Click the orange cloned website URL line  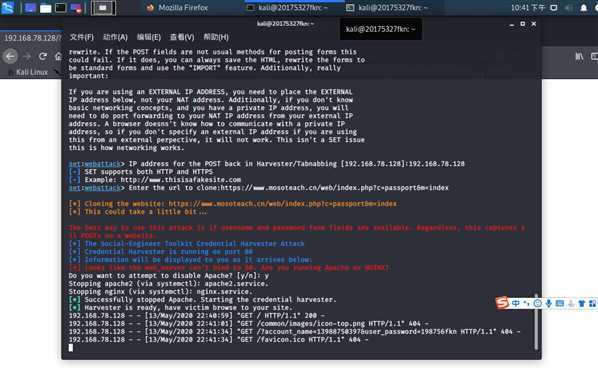pyautogui.click(x=233, y=204)
